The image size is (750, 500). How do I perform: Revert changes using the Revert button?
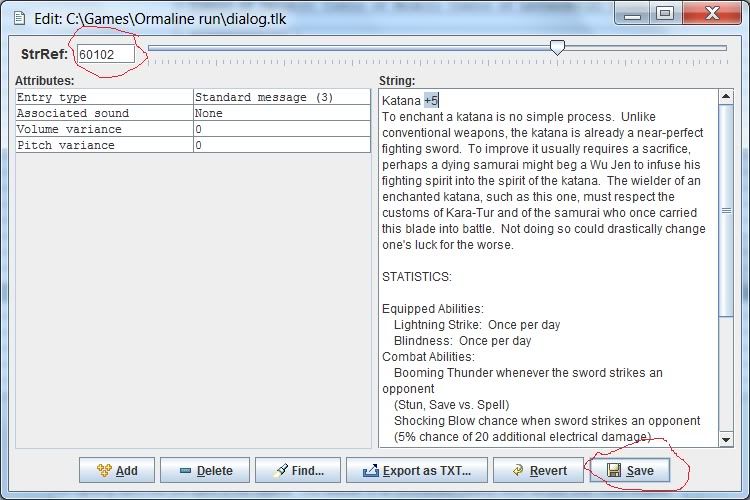[538, 470]
